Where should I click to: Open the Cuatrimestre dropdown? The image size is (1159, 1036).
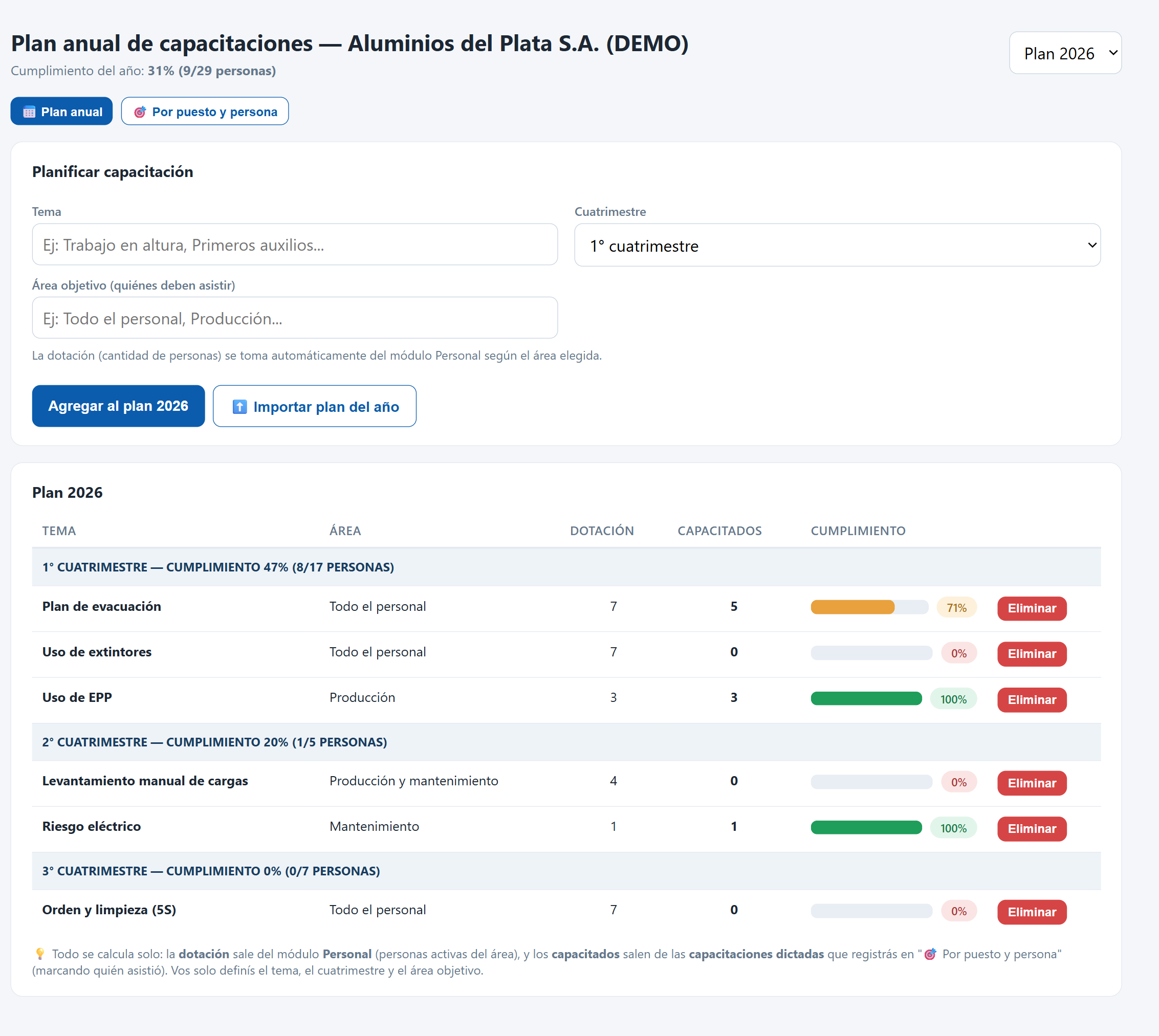pyautogui.click(x=837, y=246)
